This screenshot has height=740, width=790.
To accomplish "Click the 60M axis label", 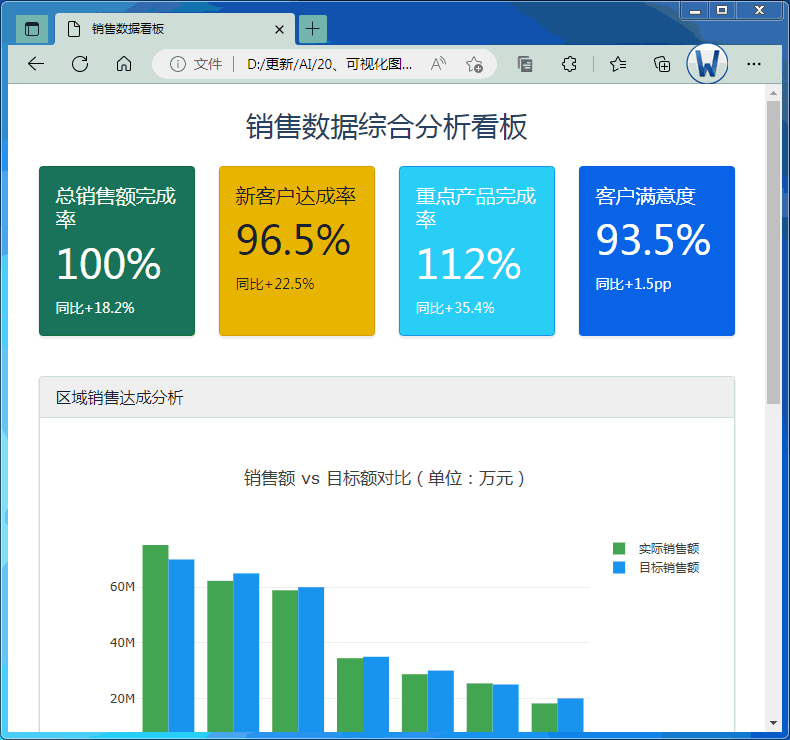I will click(122, 586).
